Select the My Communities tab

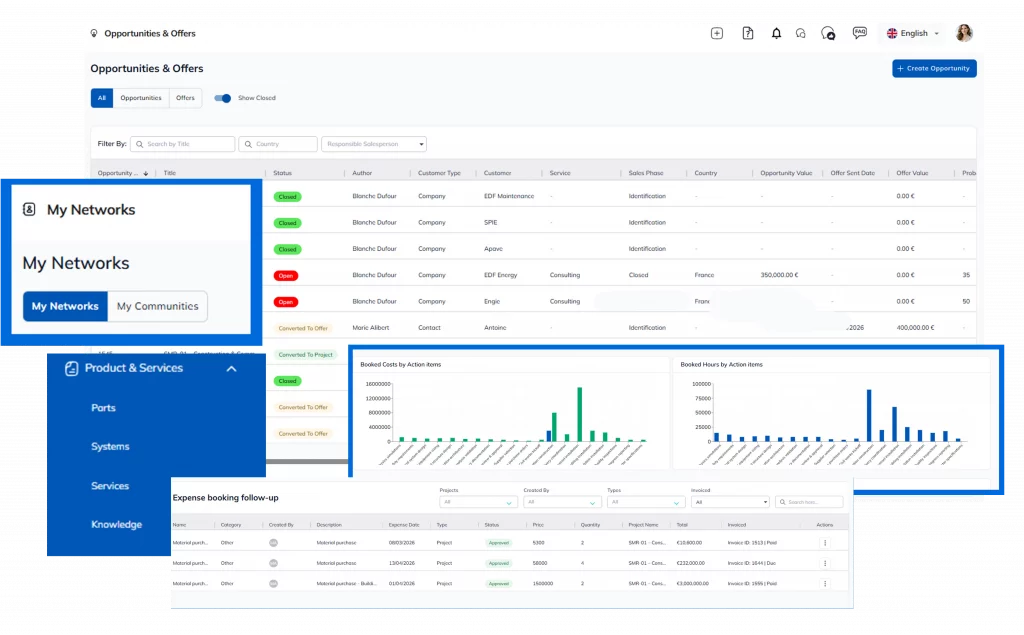pyautogui.click(x=157, y=306)
